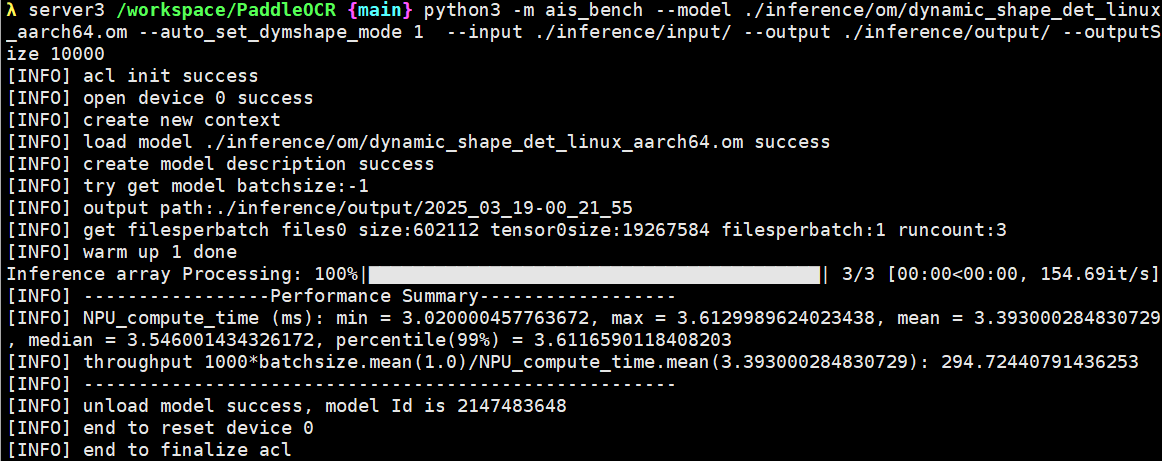Click the throughput value 294.72440791436253
Image resolution: width=1162 pixels, height=461 pixels.
click(x=1039, y=362)
